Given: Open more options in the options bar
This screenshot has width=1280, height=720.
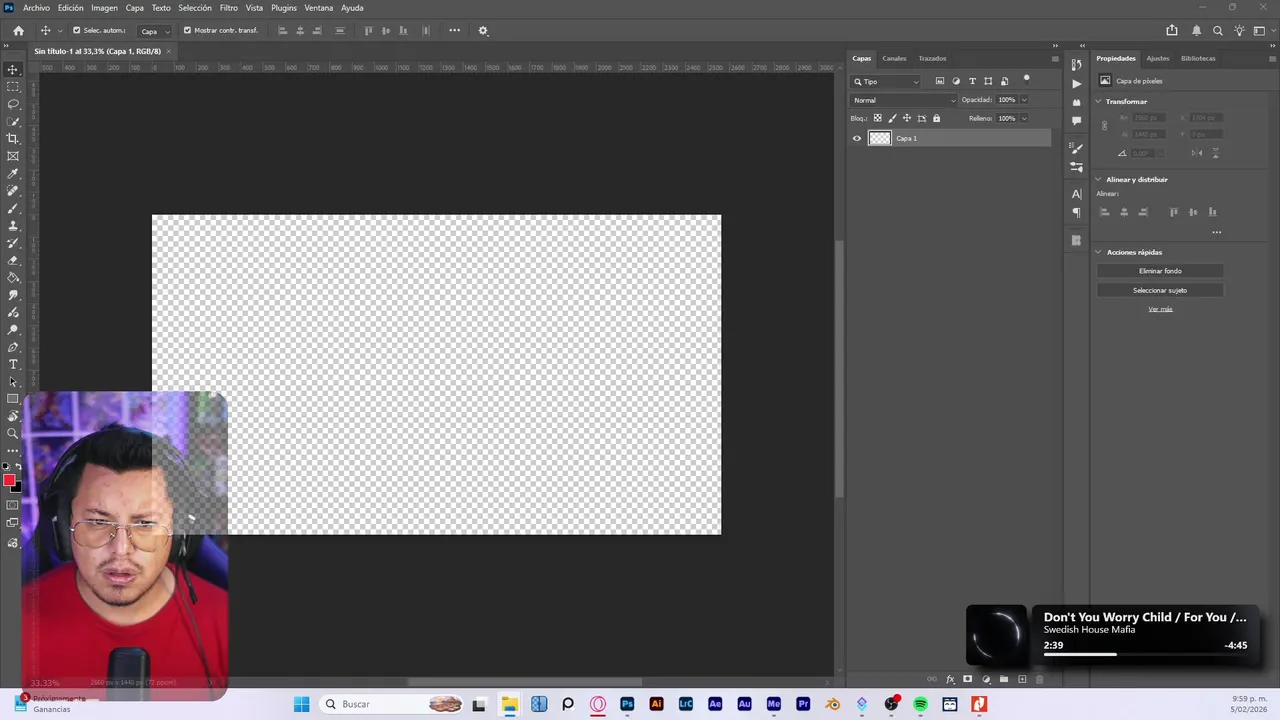Looking at the screenshot, I should click(x=454, y=31).
